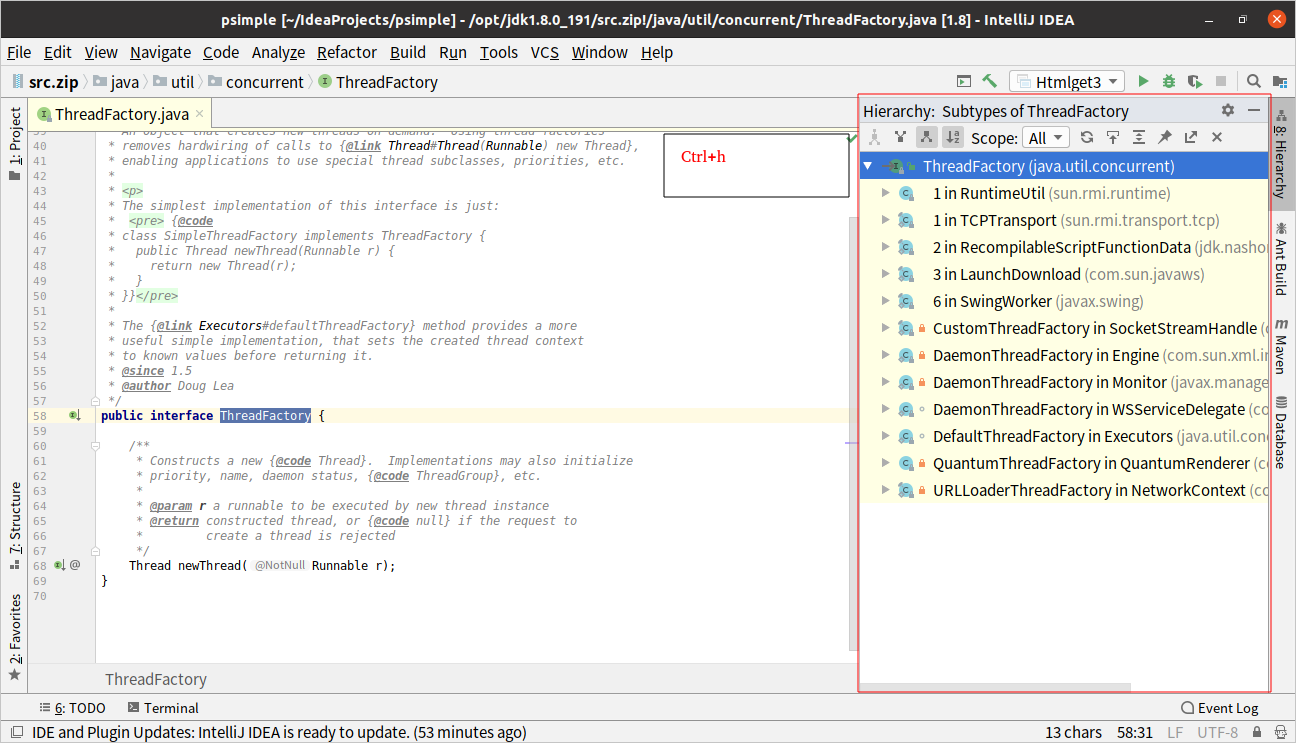Viewport: 1296px width, 743px height.
Task: Select QuantumThreadFactory in QuantumRenderer row
Action: [x=1064, y=463]
